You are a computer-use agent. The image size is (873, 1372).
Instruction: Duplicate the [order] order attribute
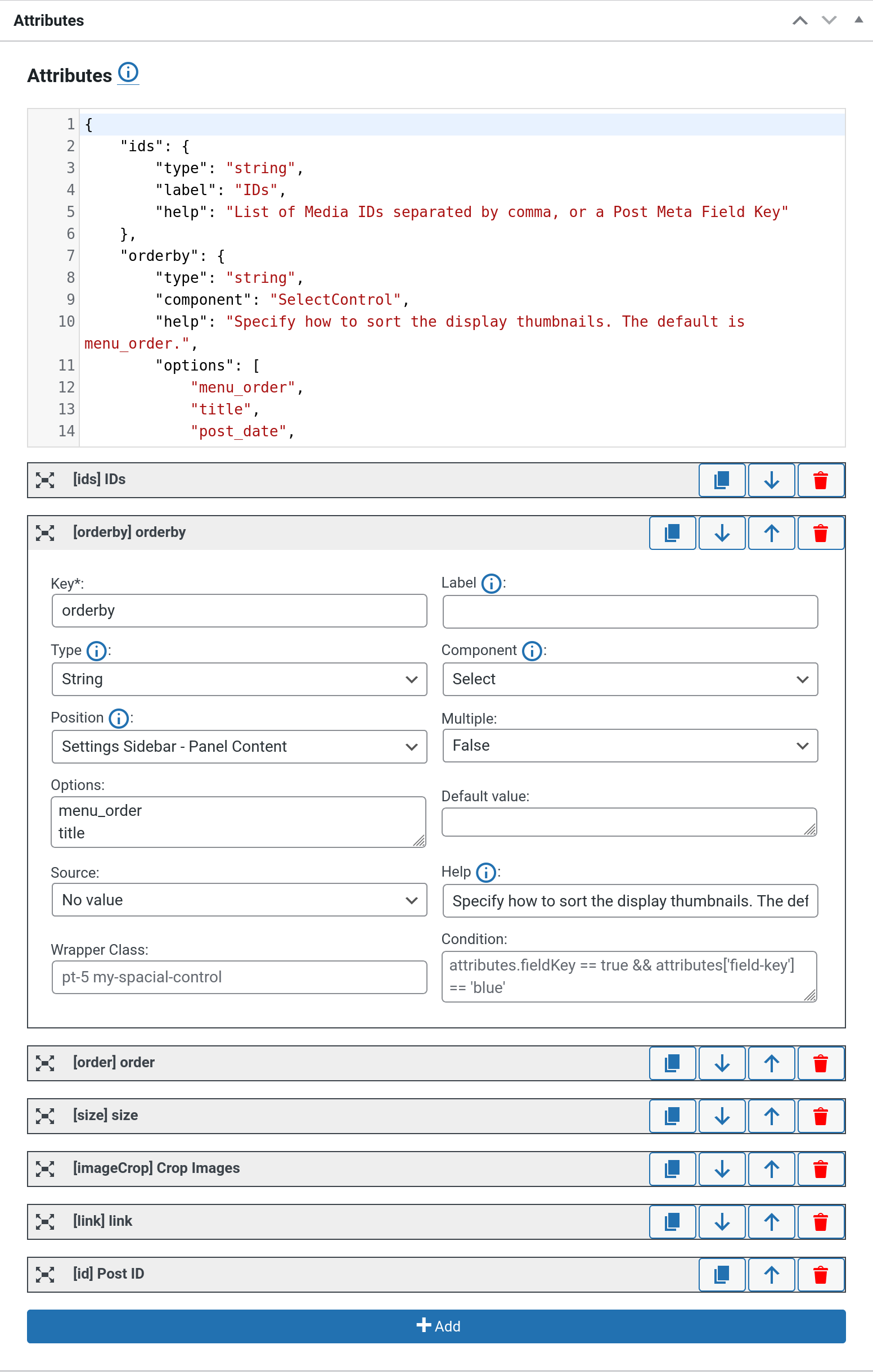click(x=672, y=1063)
